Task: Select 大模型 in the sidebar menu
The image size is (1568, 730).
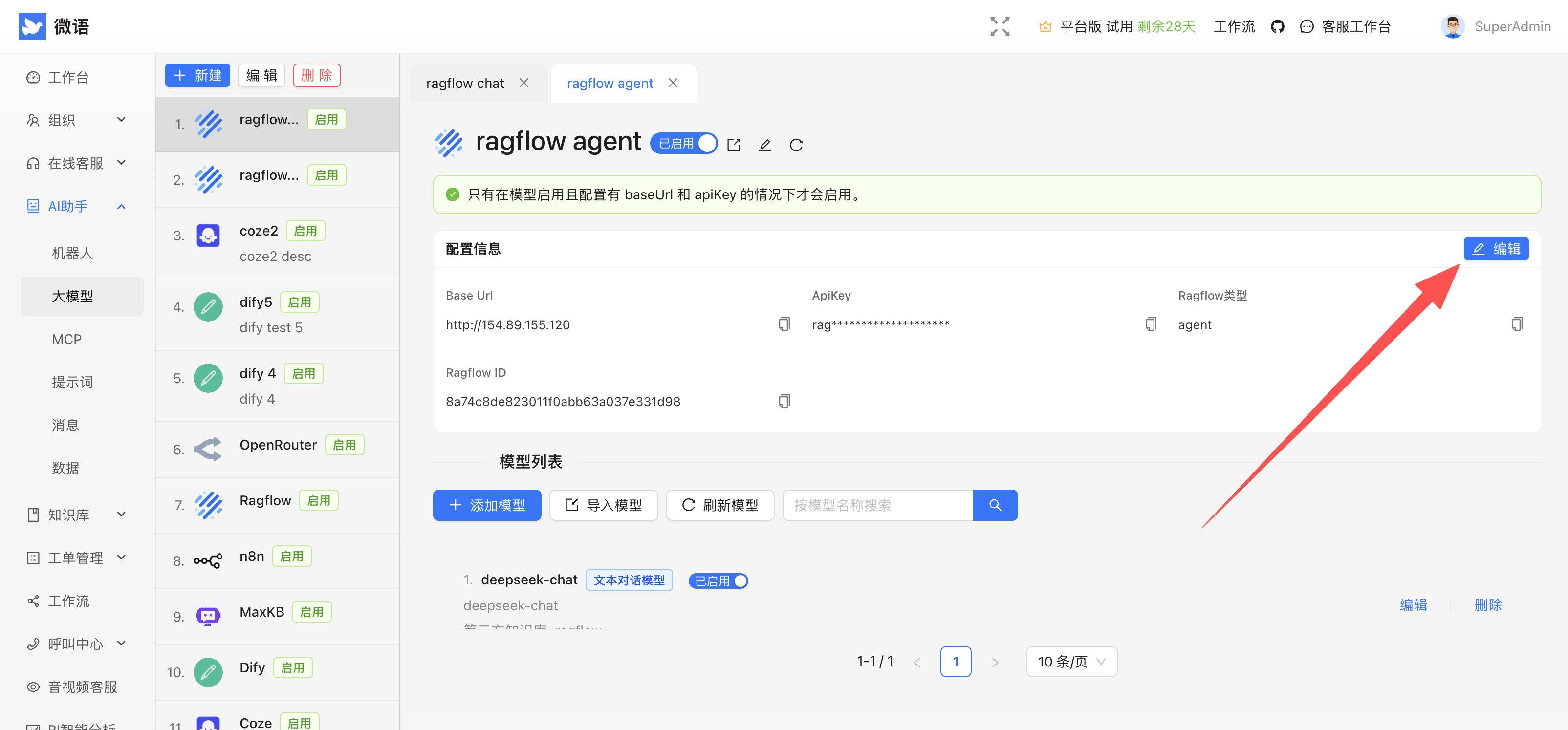Action: pos(71,296)
